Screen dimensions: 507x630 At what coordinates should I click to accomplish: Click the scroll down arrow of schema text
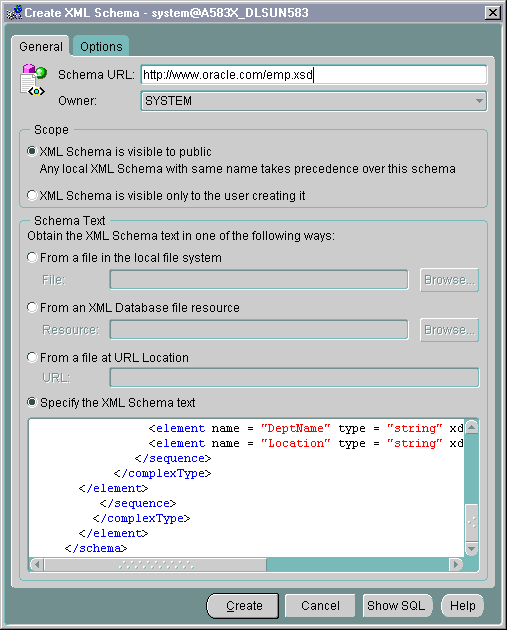[472, 548]
